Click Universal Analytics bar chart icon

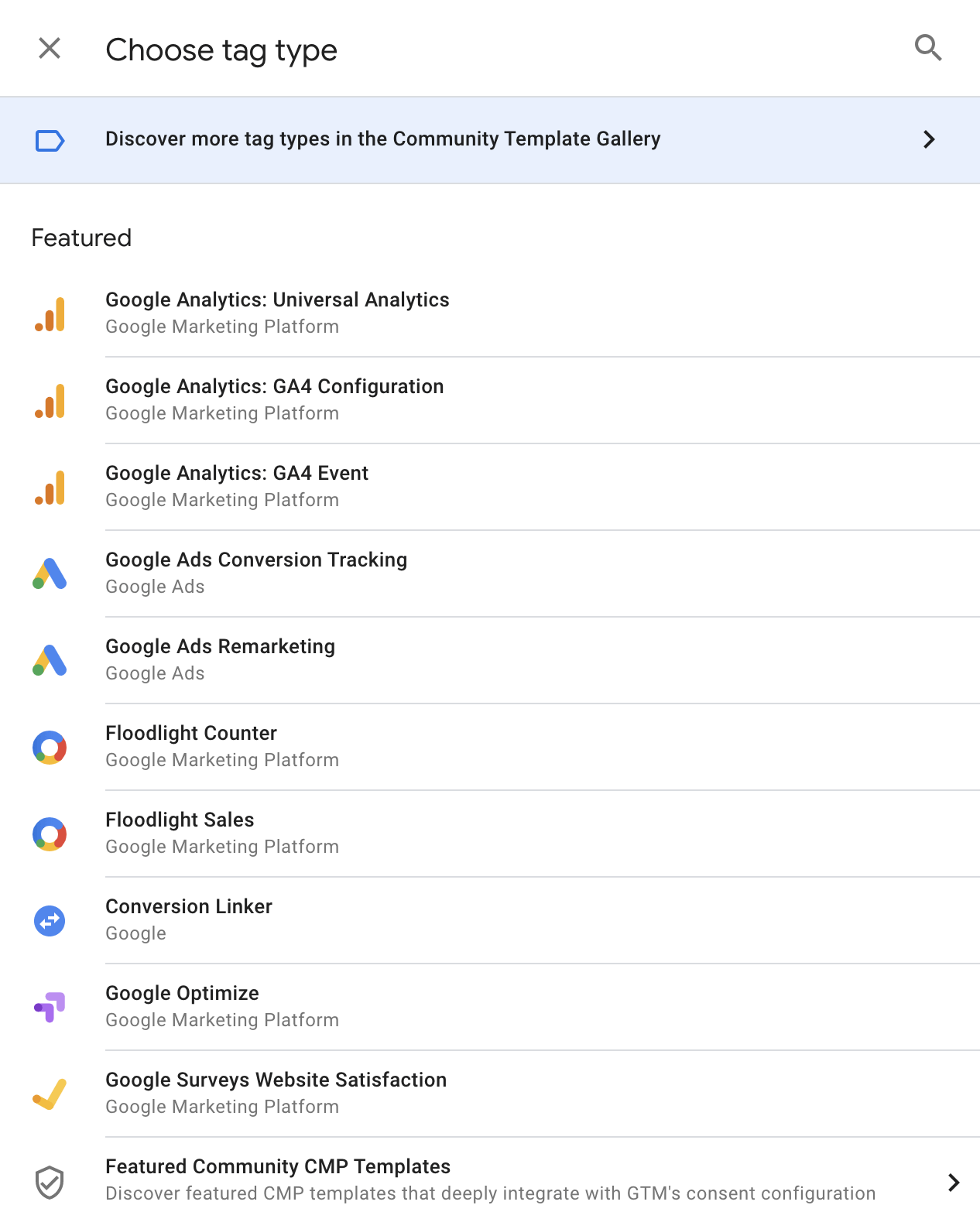click(x=50, y=314)
